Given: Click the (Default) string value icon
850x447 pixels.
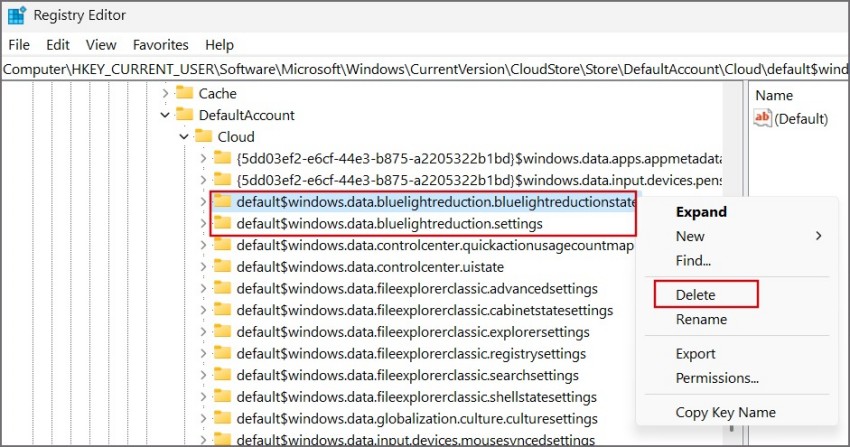Looking at the screenshot, I should (762, 118).
